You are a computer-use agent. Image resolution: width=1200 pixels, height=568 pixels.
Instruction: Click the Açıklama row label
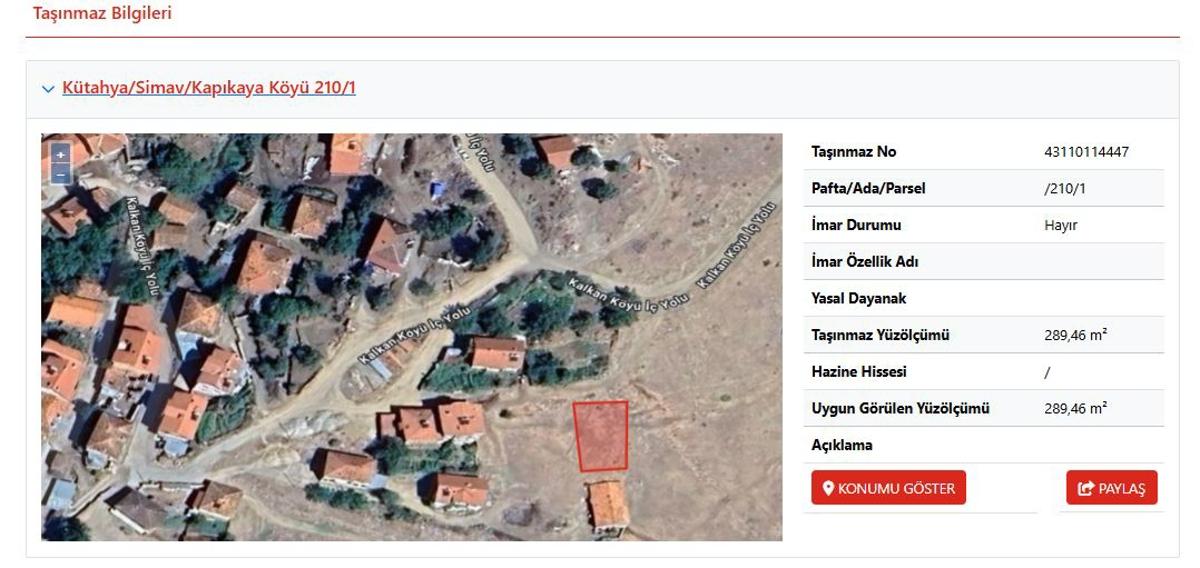[842, 445]
